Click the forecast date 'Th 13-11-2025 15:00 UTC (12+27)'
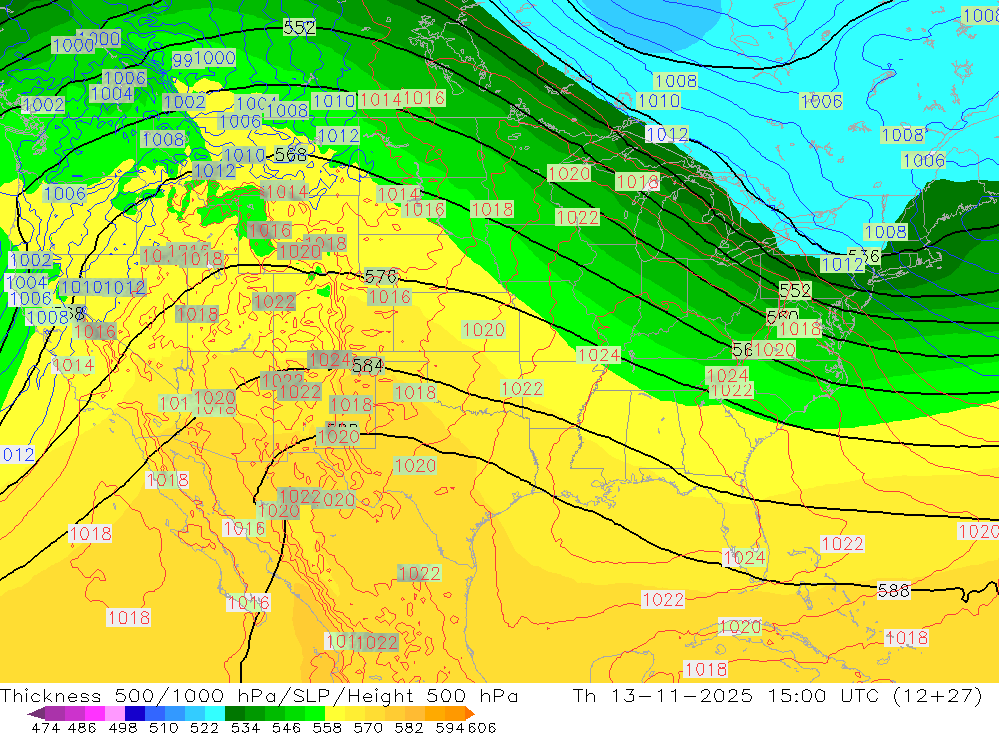 (777, 695)
